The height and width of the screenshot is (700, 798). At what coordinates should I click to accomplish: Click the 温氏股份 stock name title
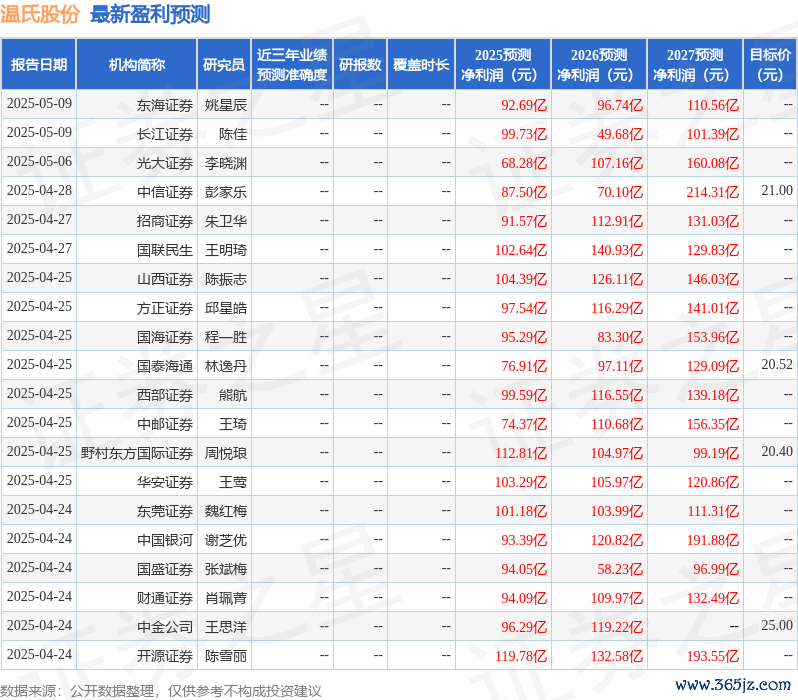click(x=41, y=14)
